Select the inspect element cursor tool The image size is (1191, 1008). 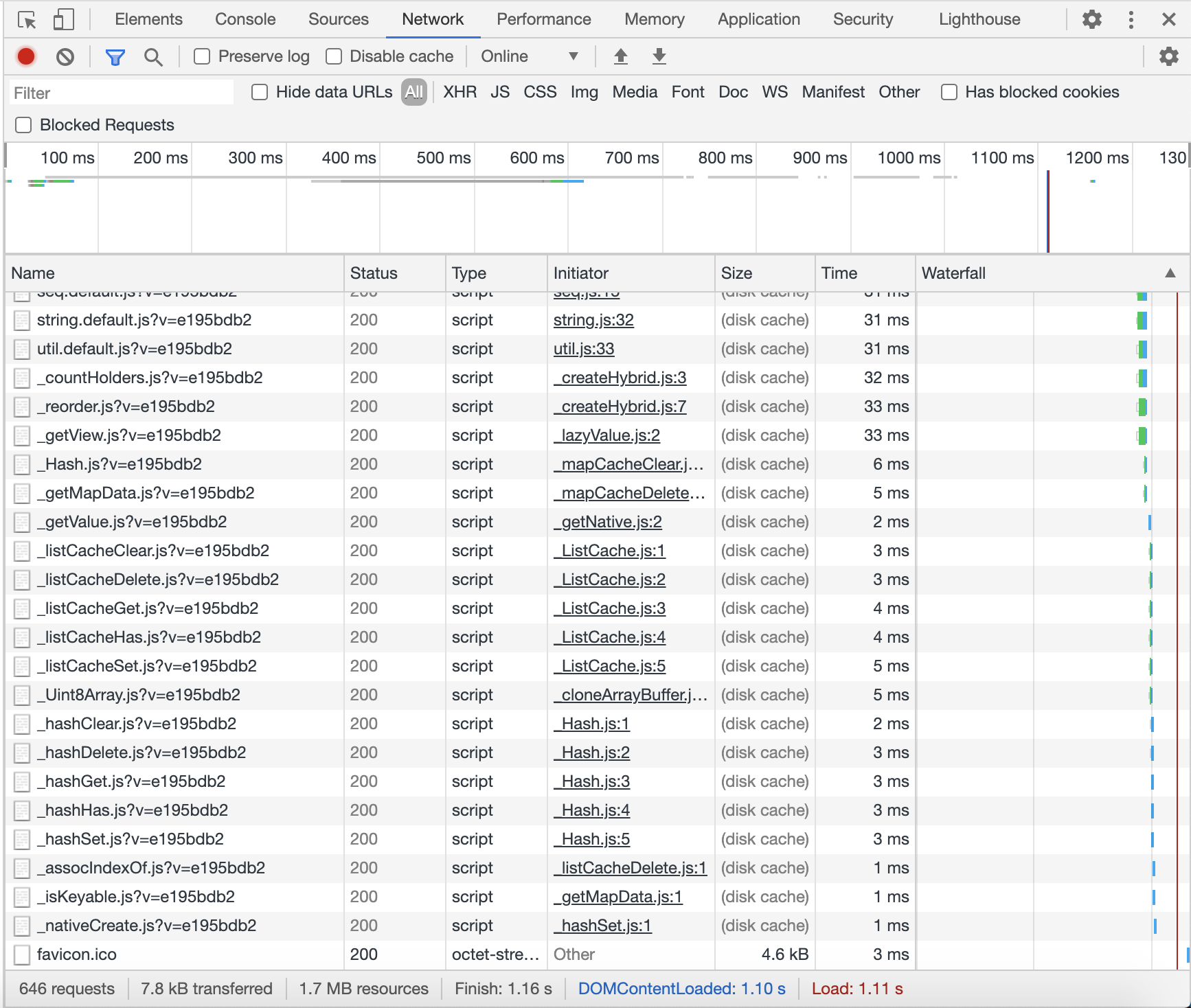point(27,19)
